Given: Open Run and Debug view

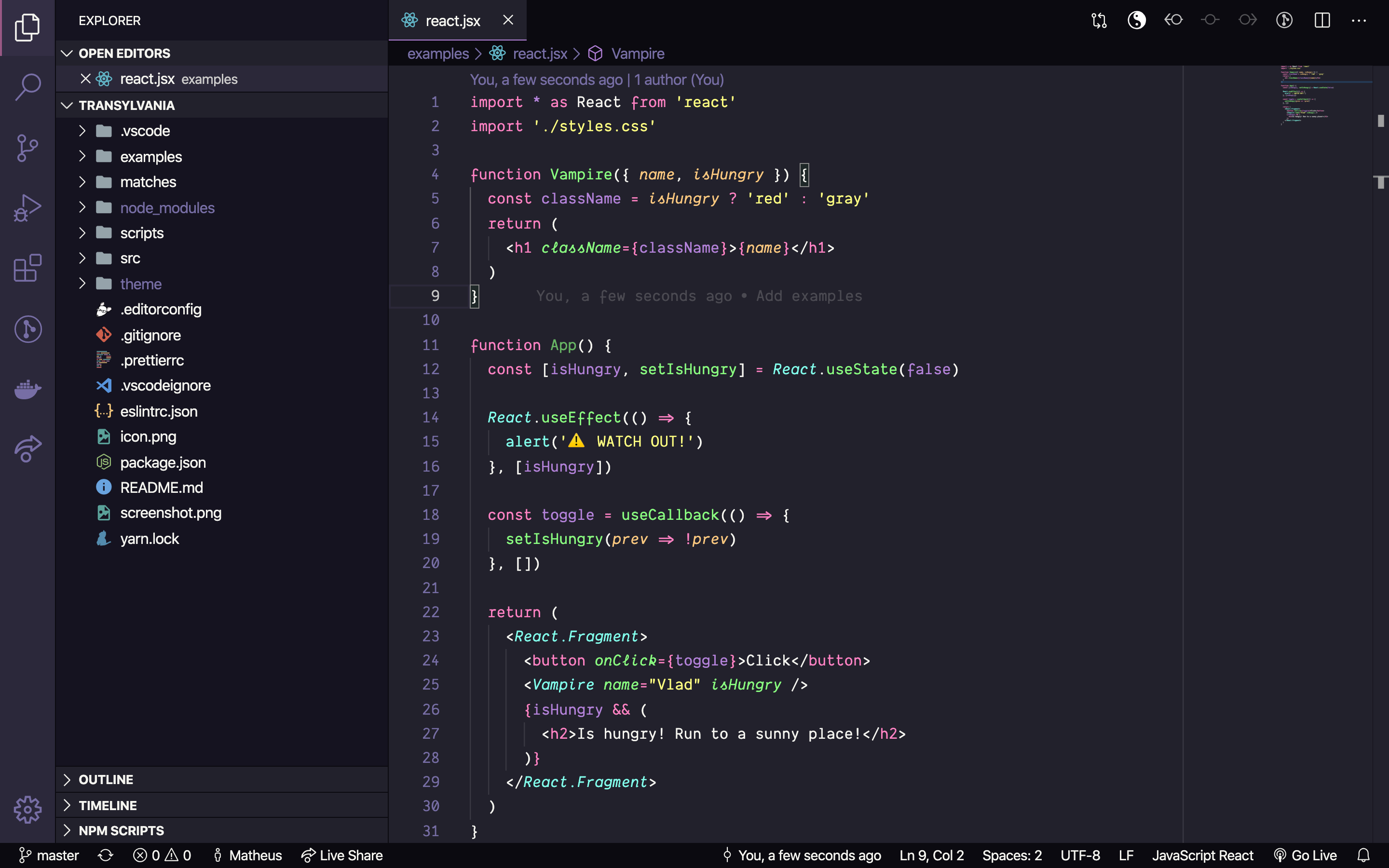Looking at the screenshot, I should coord(27,208).
